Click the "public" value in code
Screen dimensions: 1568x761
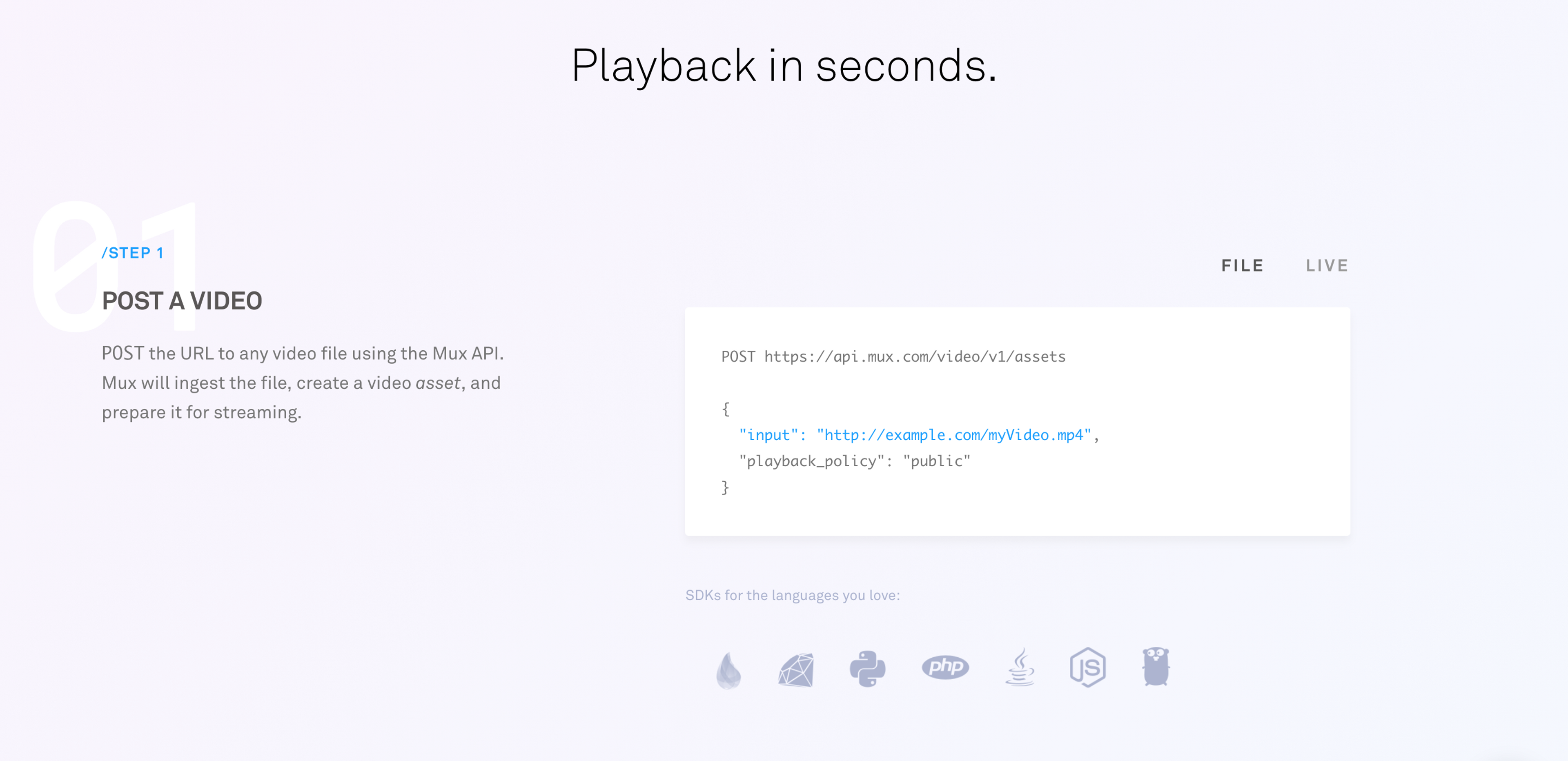(936, 461)
